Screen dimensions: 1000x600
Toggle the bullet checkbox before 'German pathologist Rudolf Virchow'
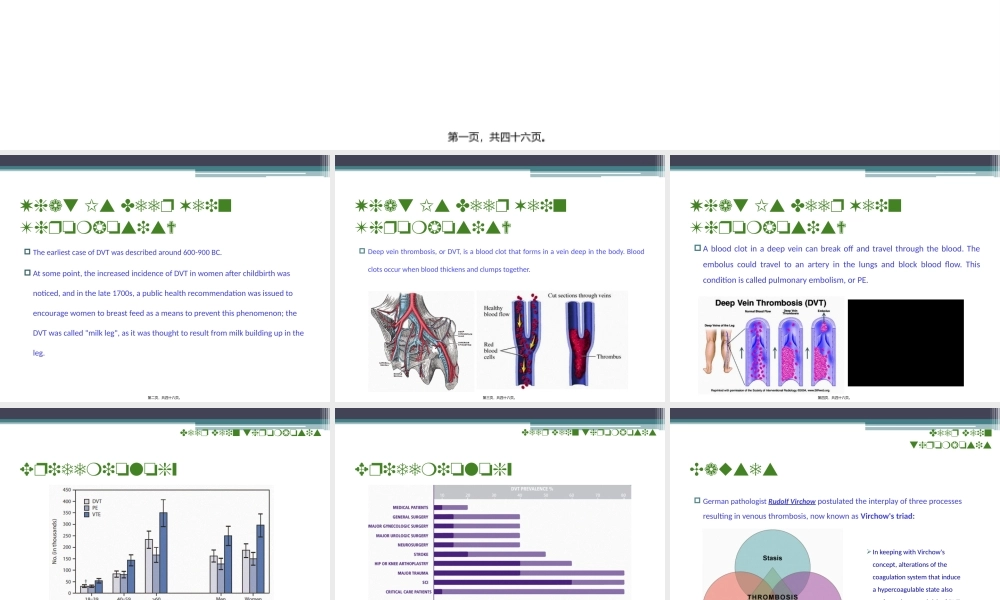point(698,500)
